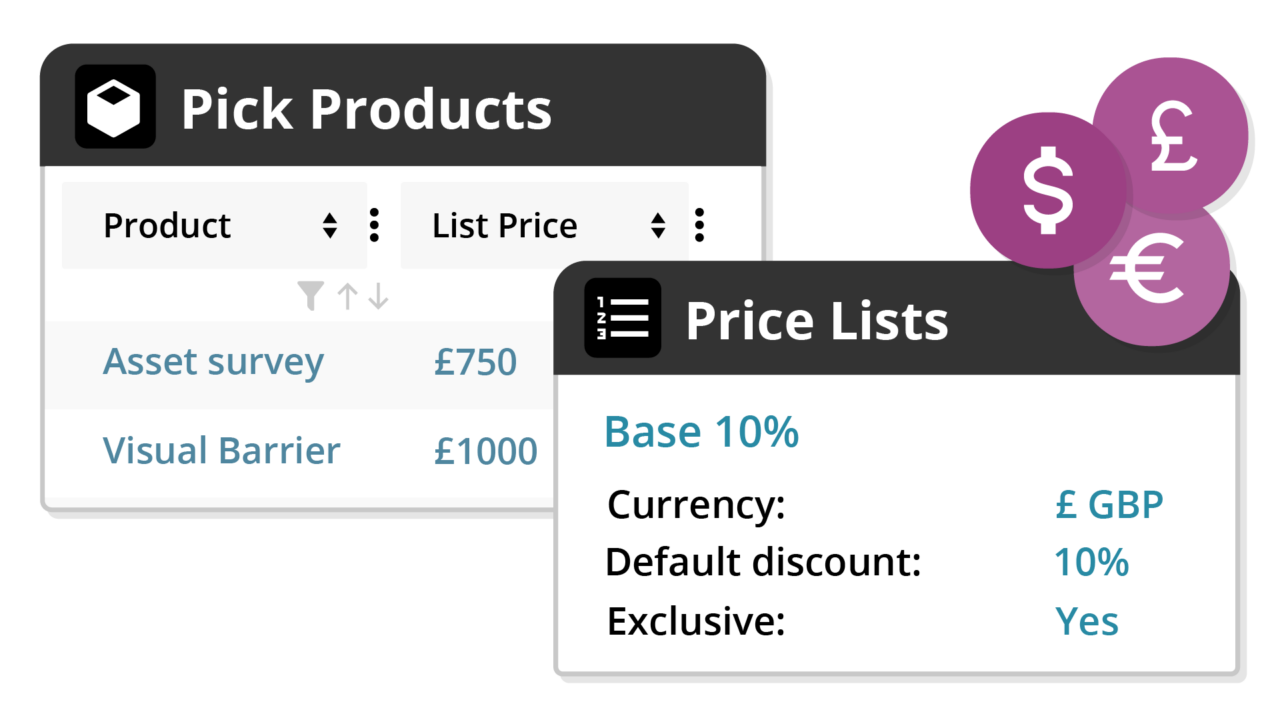Click the Price Lists numbered list icon
1280x720 pixels.
coord(623,318)
